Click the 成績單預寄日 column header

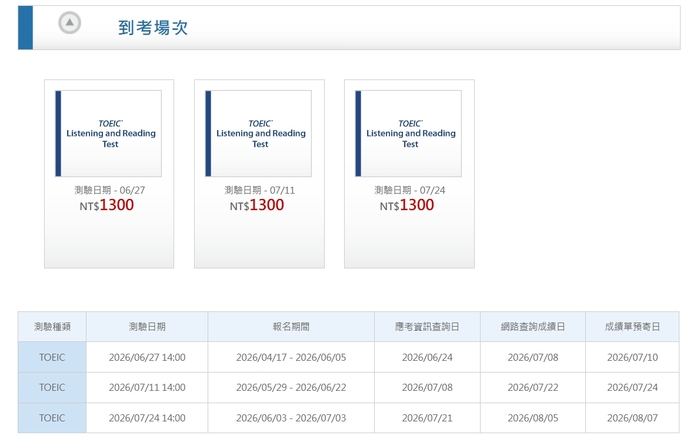(633, 327)
